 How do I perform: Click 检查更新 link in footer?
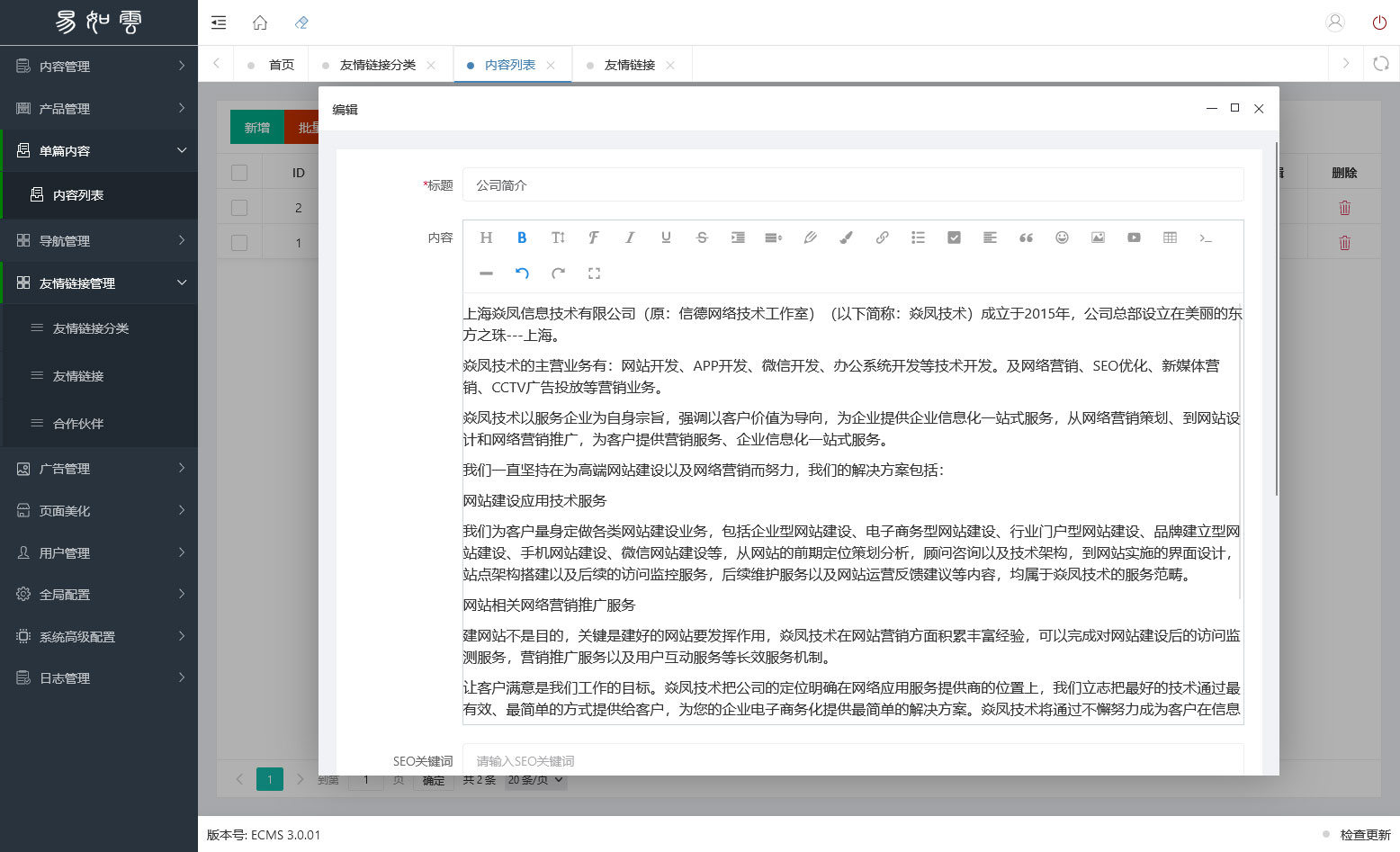[1365, 835]
